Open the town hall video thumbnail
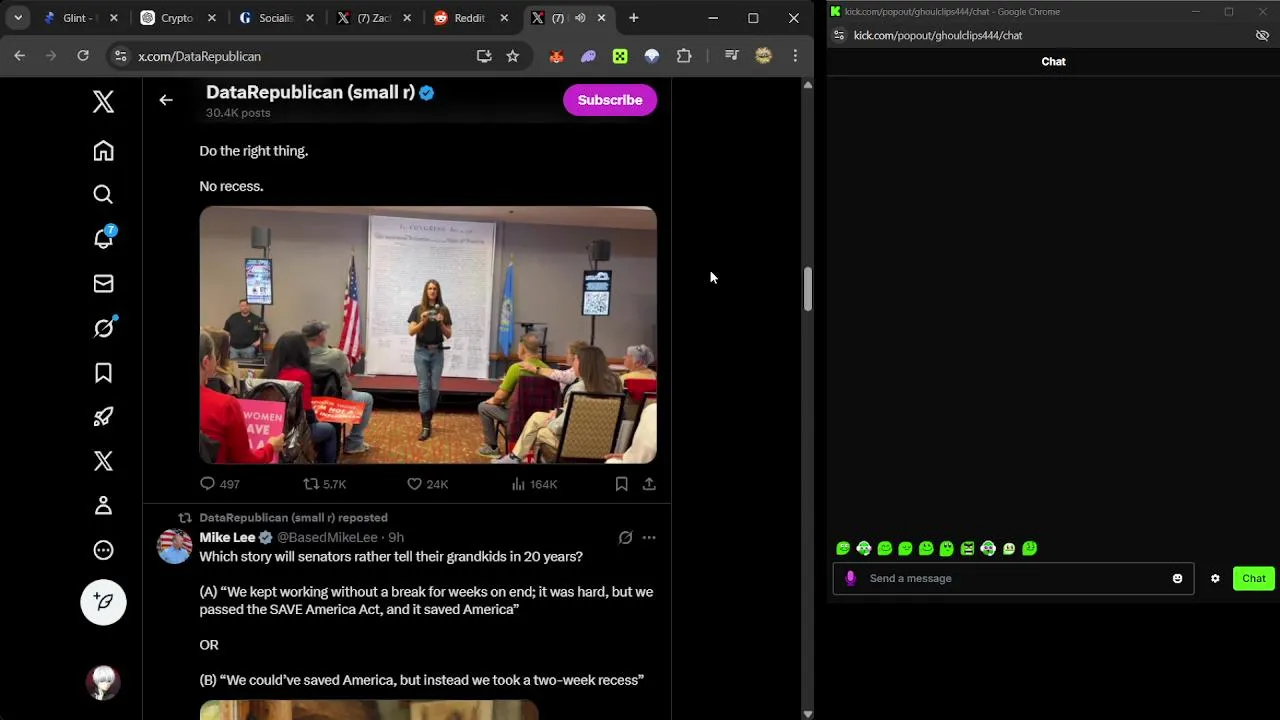1280x720 pixels. point(428,335)
